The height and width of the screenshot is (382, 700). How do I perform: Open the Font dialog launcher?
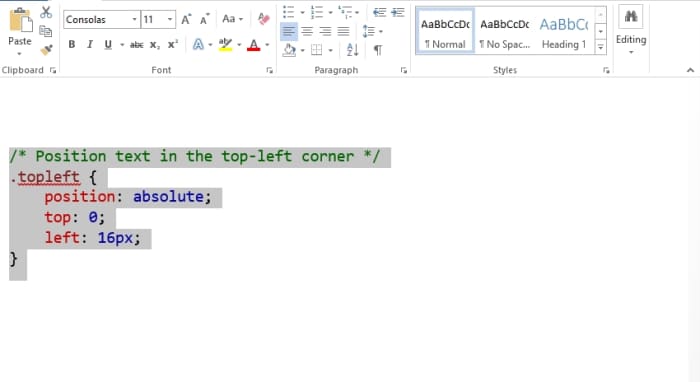(269, 70)
